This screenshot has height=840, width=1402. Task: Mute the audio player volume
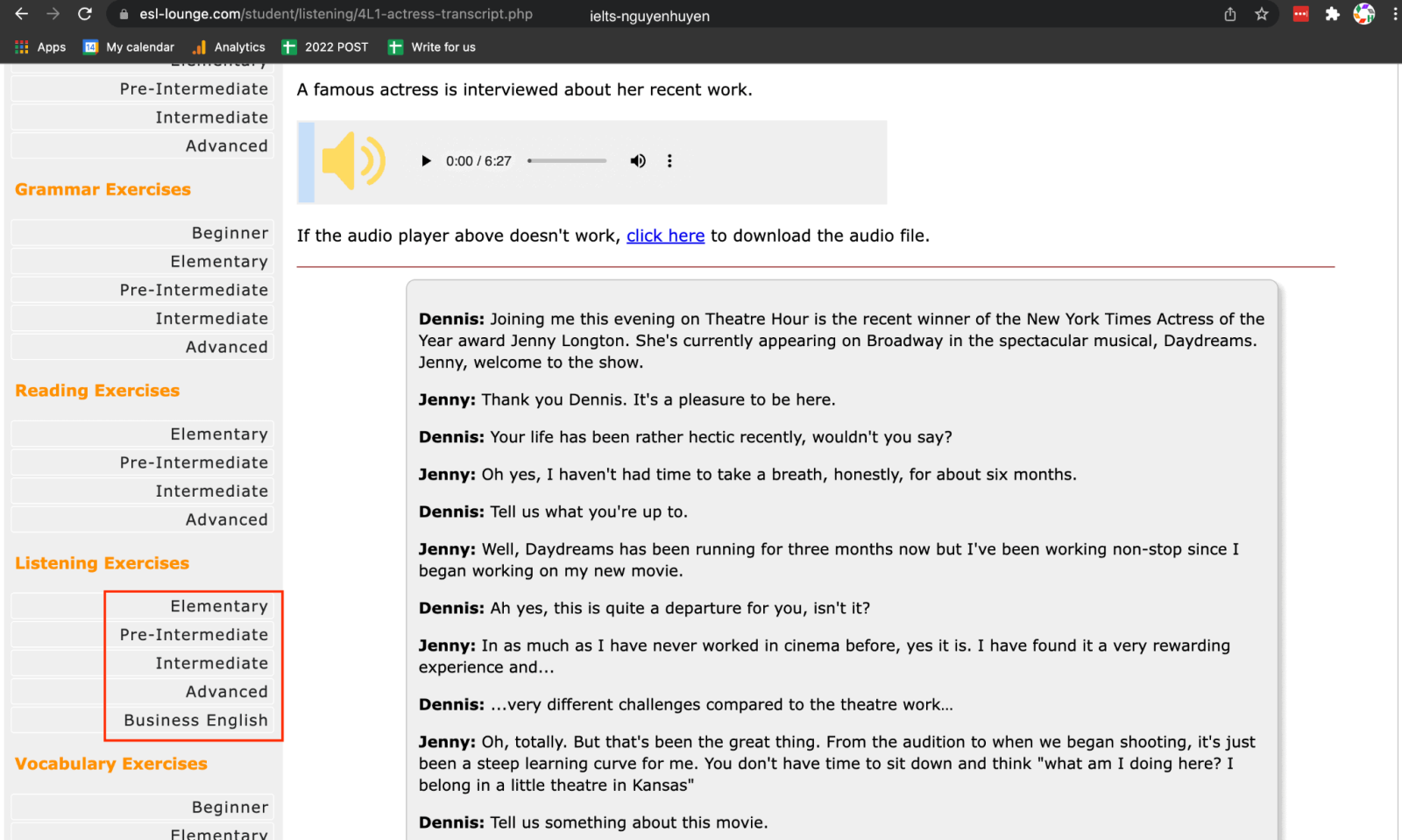coord(638,161)
